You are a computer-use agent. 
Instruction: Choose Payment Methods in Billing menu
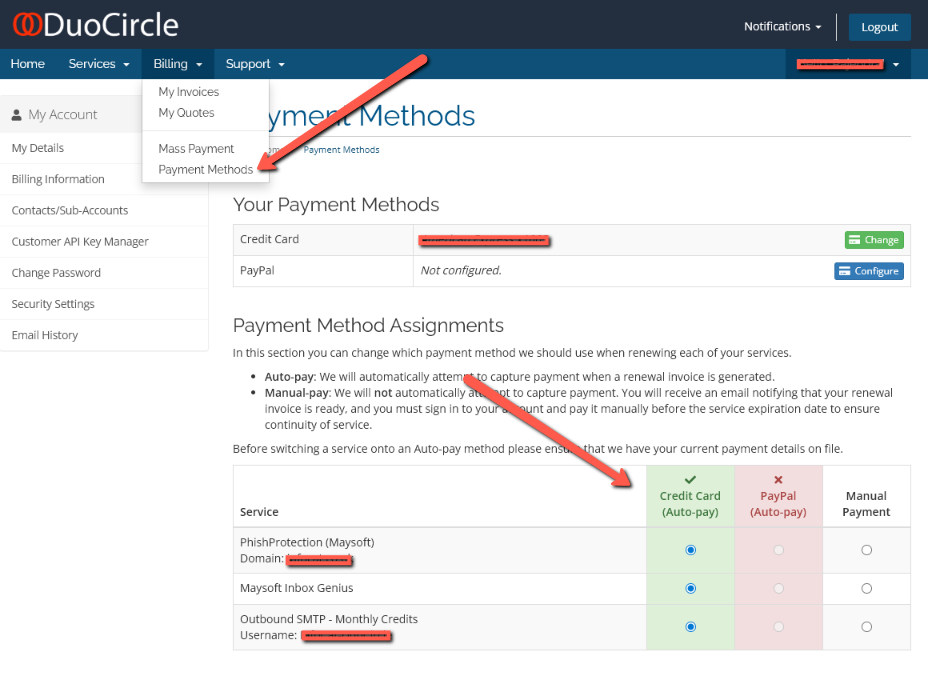[x=205, y=169]
